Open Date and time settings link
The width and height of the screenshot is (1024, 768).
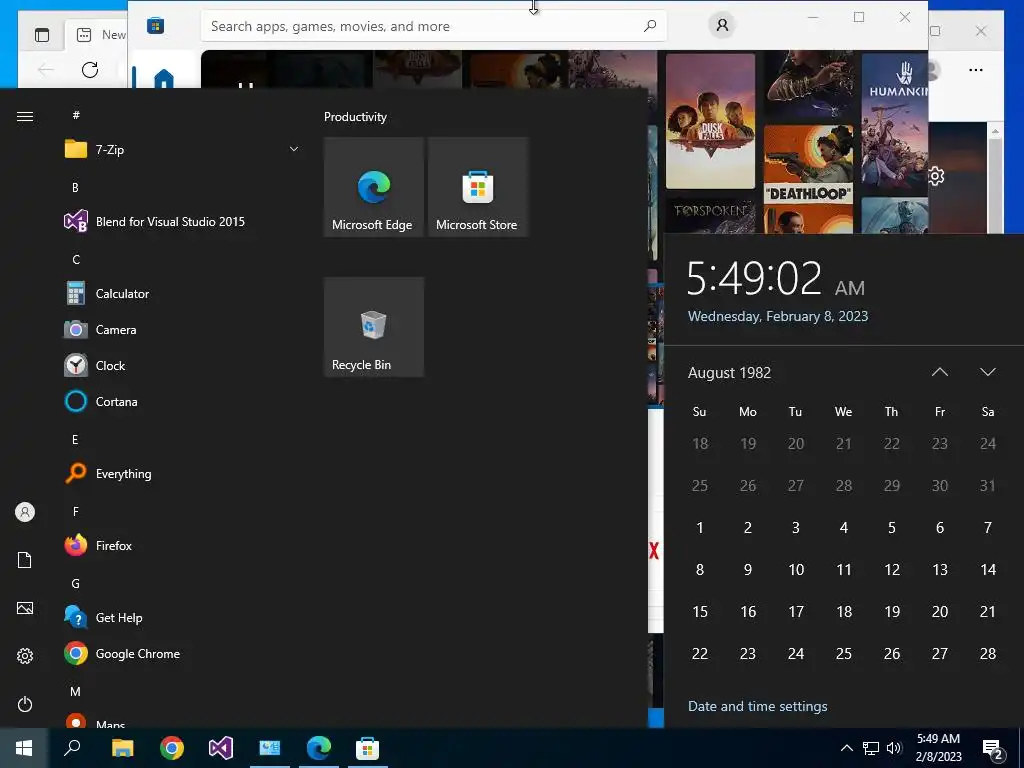coord(758,706)
